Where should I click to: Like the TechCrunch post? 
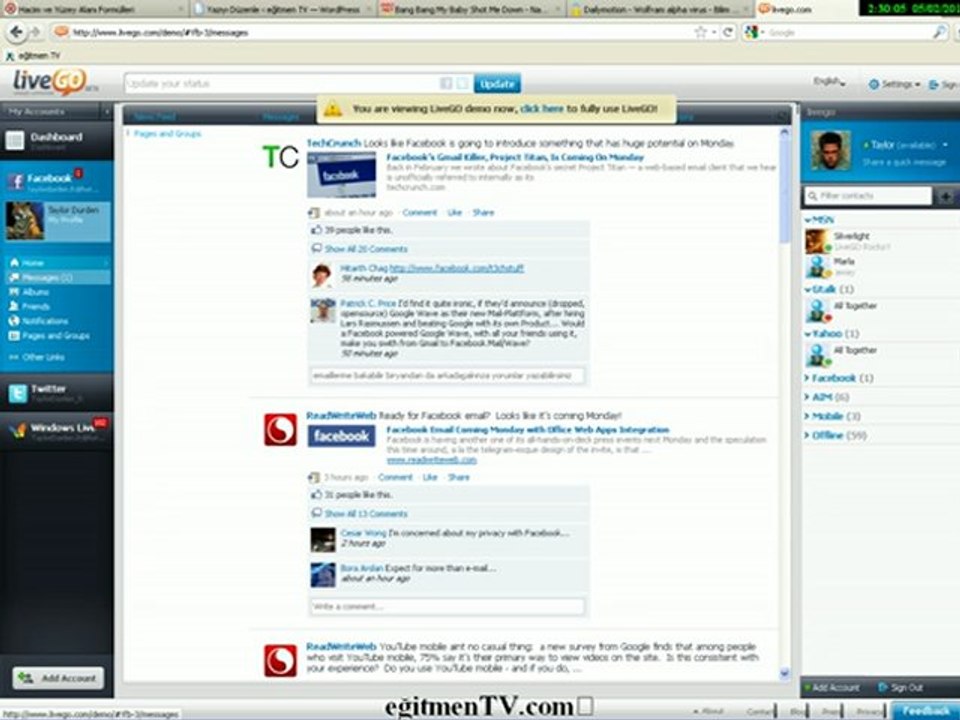(454, 212)
